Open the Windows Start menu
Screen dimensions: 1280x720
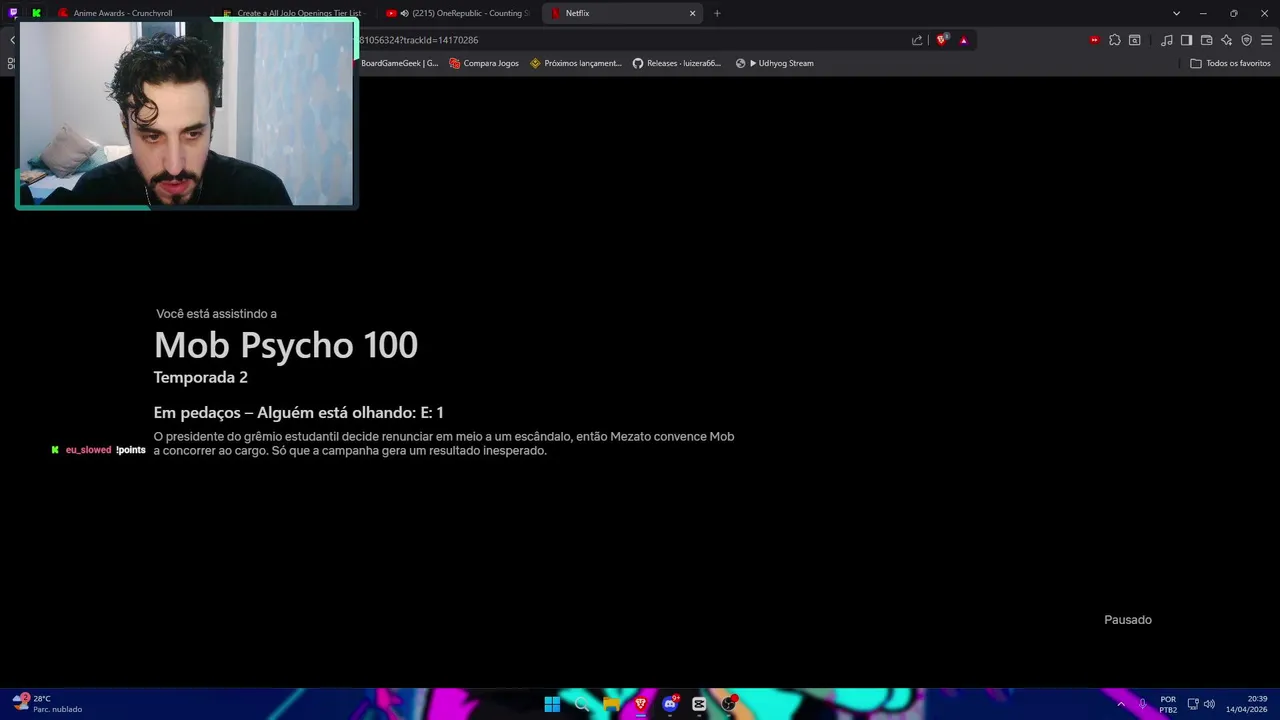coord(552,704)
